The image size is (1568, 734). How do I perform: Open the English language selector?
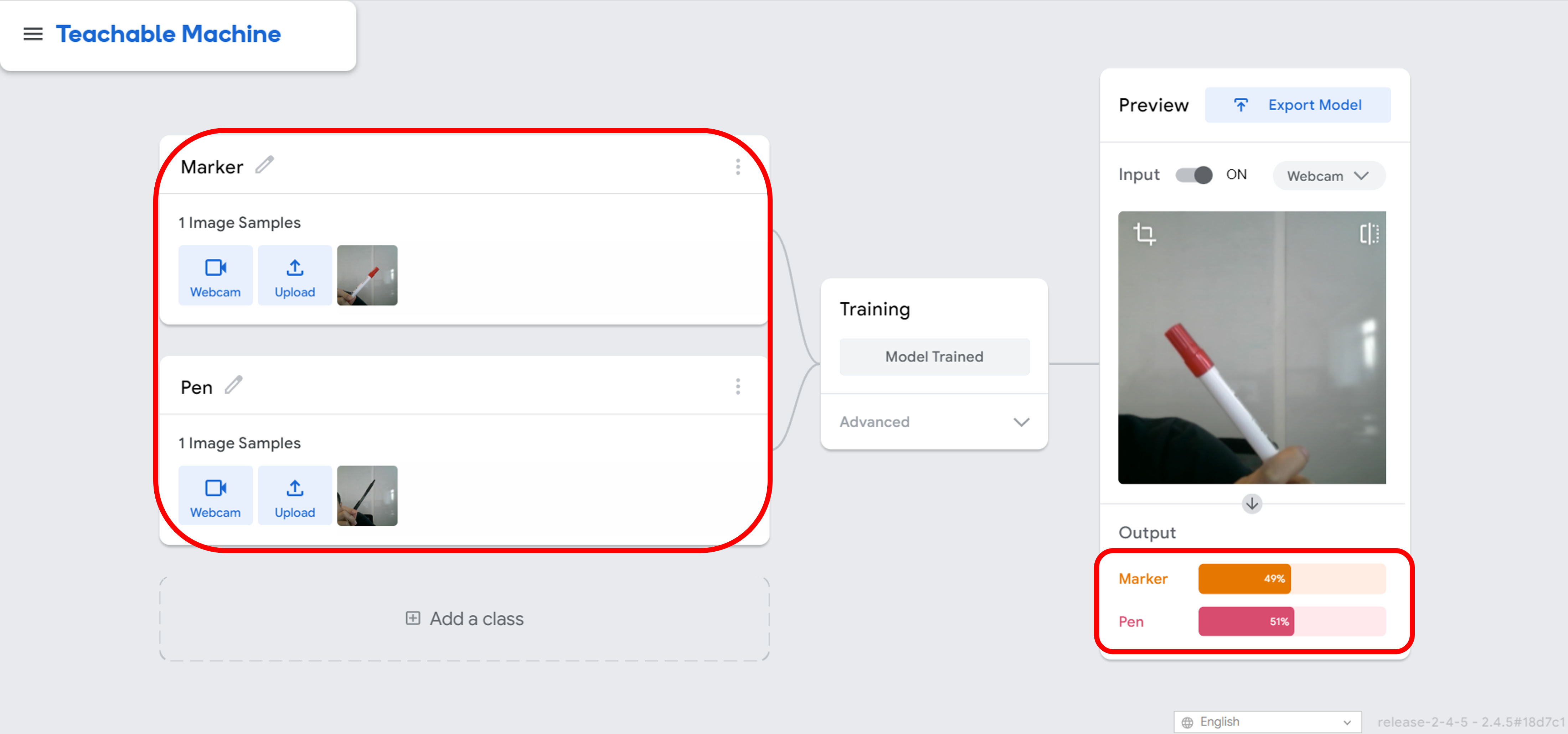coord(1267,722)
